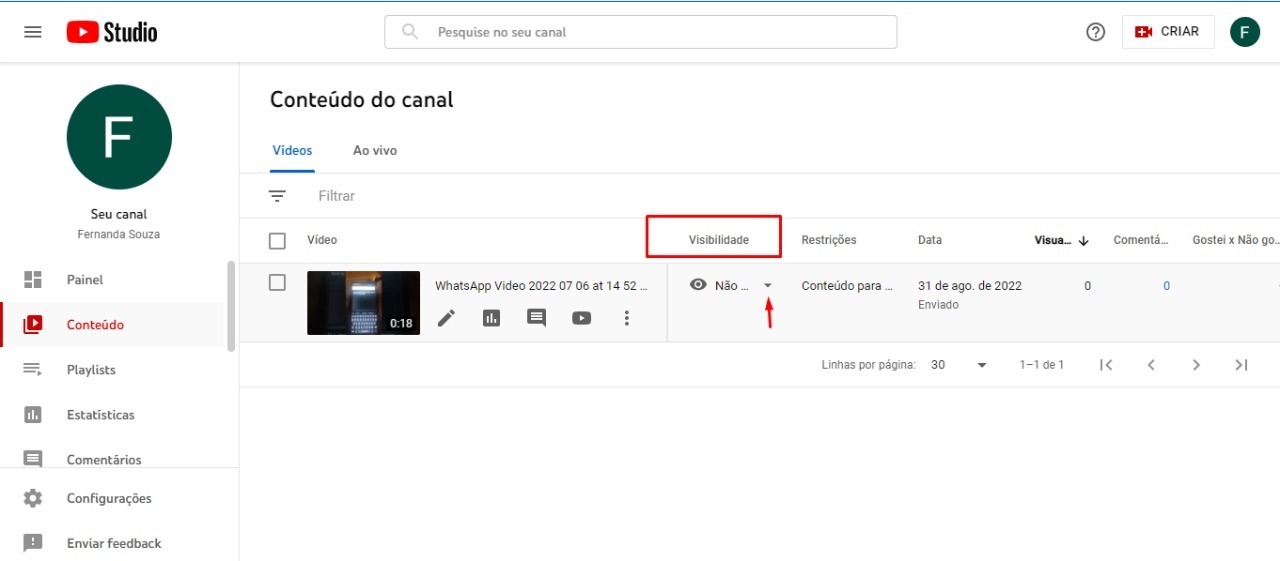This screenshot has width=1280, height=561.
Task: Select all videos header checkbox
Action: pos(278,241)
